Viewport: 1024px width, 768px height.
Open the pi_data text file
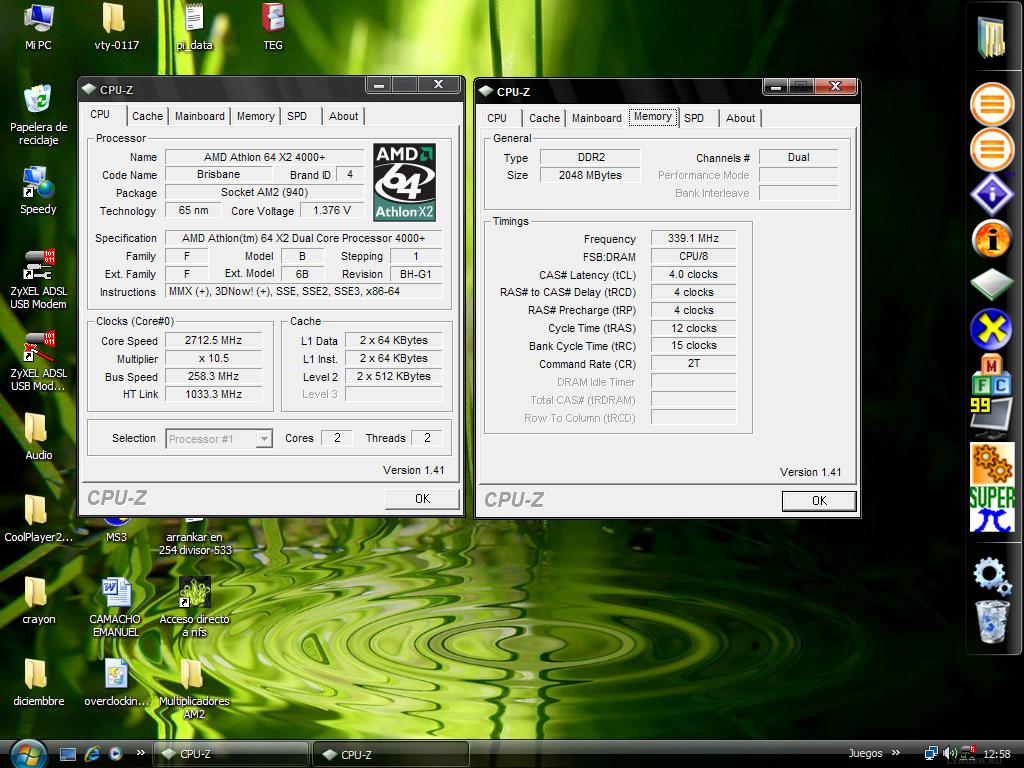pyautogui.click(x=194, y=26)
